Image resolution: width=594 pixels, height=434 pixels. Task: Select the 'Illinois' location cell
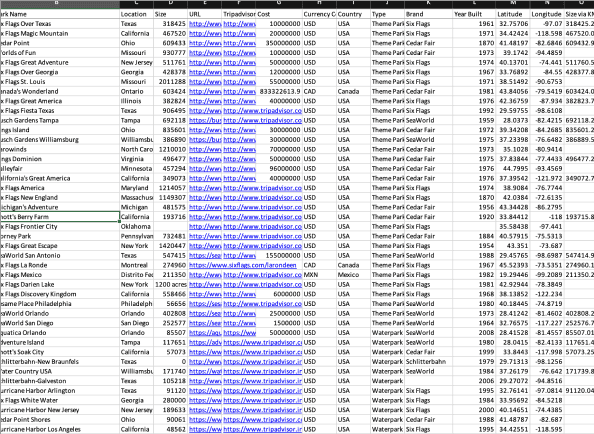pyautogui.click(x=136, y=101)
